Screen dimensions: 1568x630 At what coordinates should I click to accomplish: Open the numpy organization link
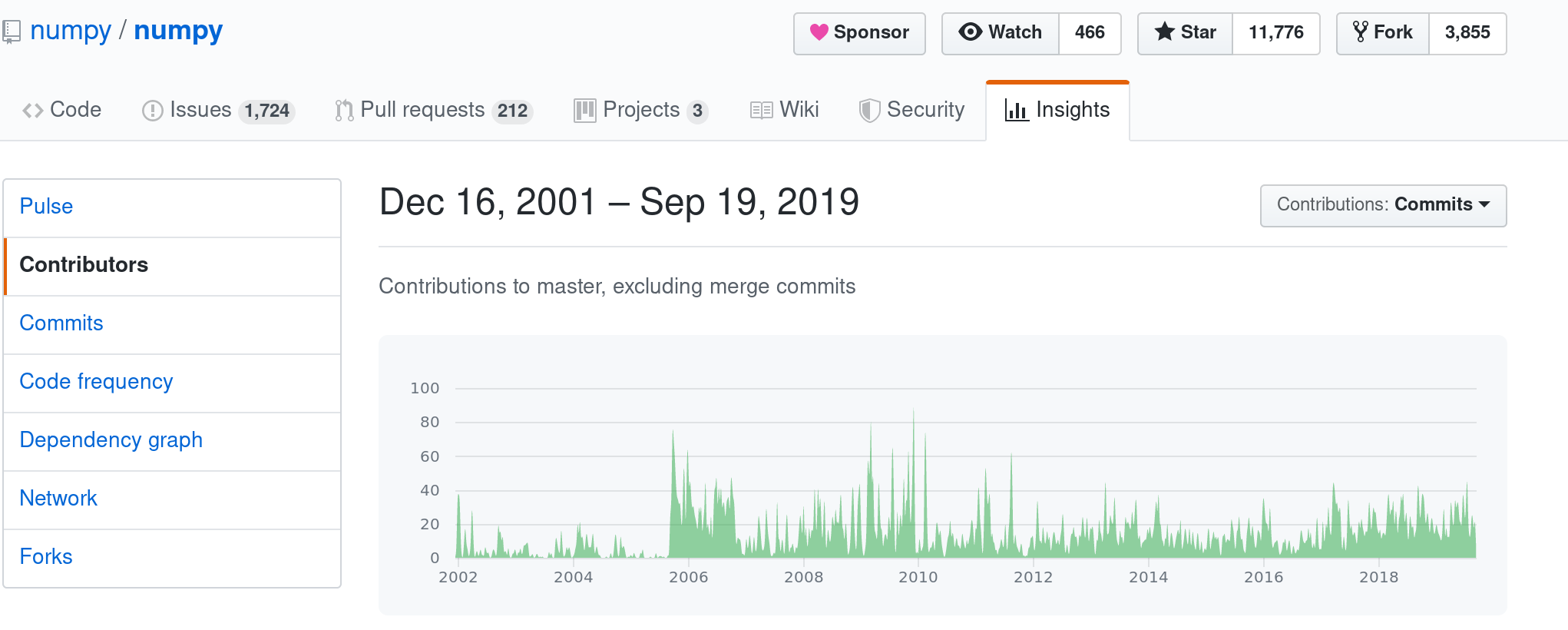click(x=71, y=31)
